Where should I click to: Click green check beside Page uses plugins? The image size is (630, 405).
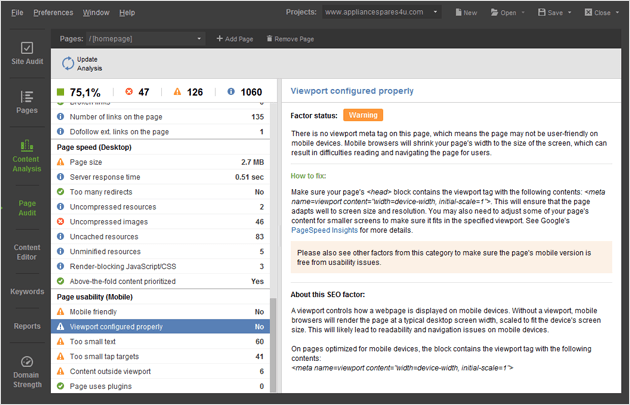pos(60,386)
